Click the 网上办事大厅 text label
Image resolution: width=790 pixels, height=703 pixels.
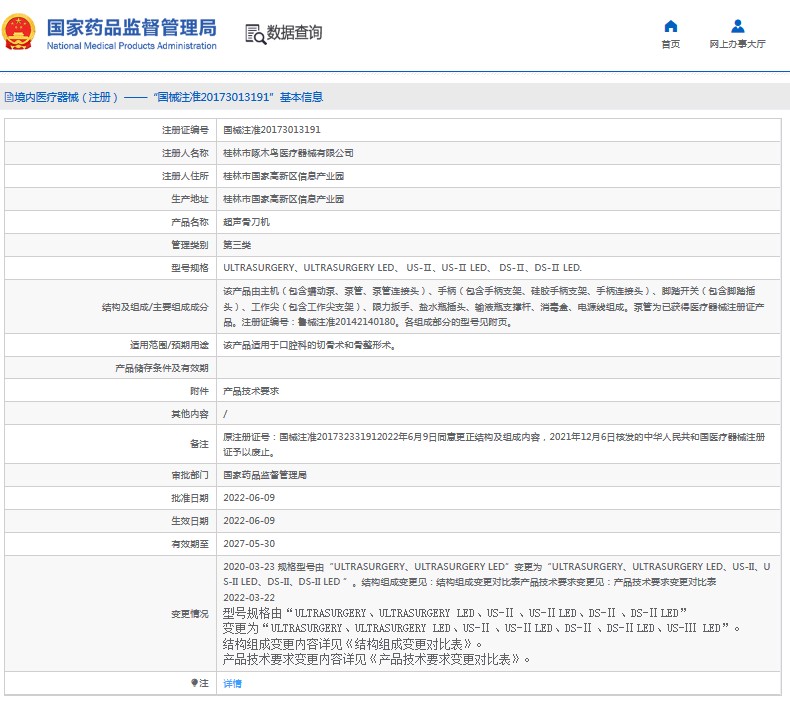tap(738, 44)
